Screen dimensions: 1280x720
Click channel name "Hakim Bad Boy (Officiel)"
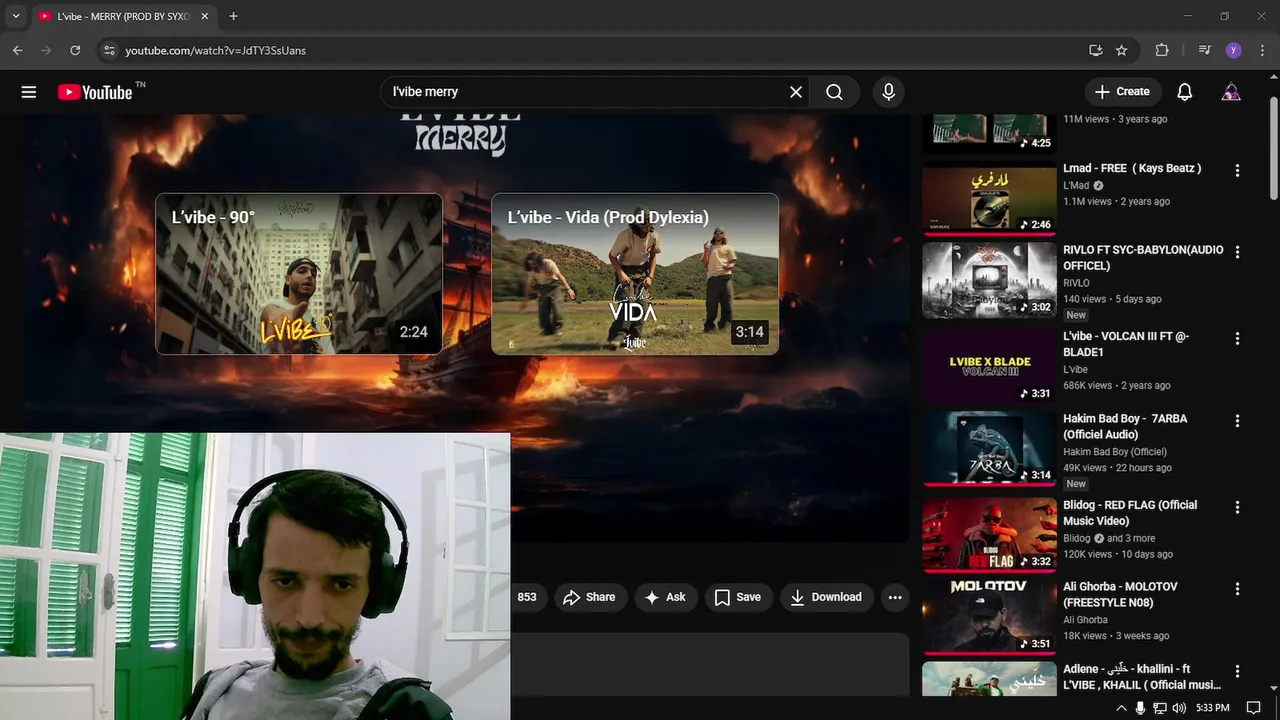1115,452
